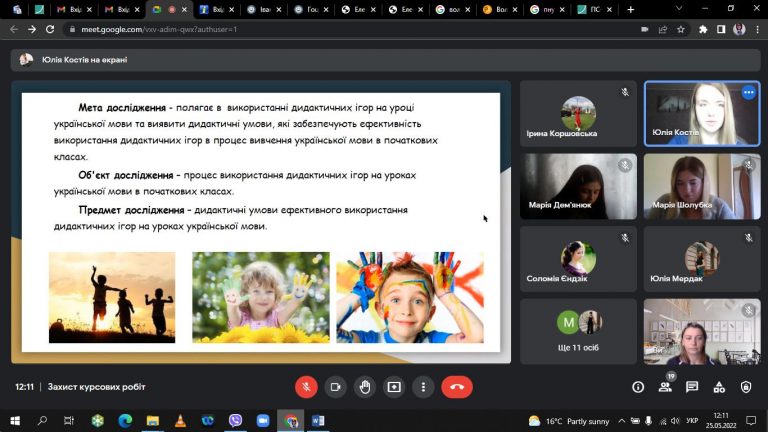Screen dimensions: 768x432
Task: Open the activities icon
Action: point(719,387)
